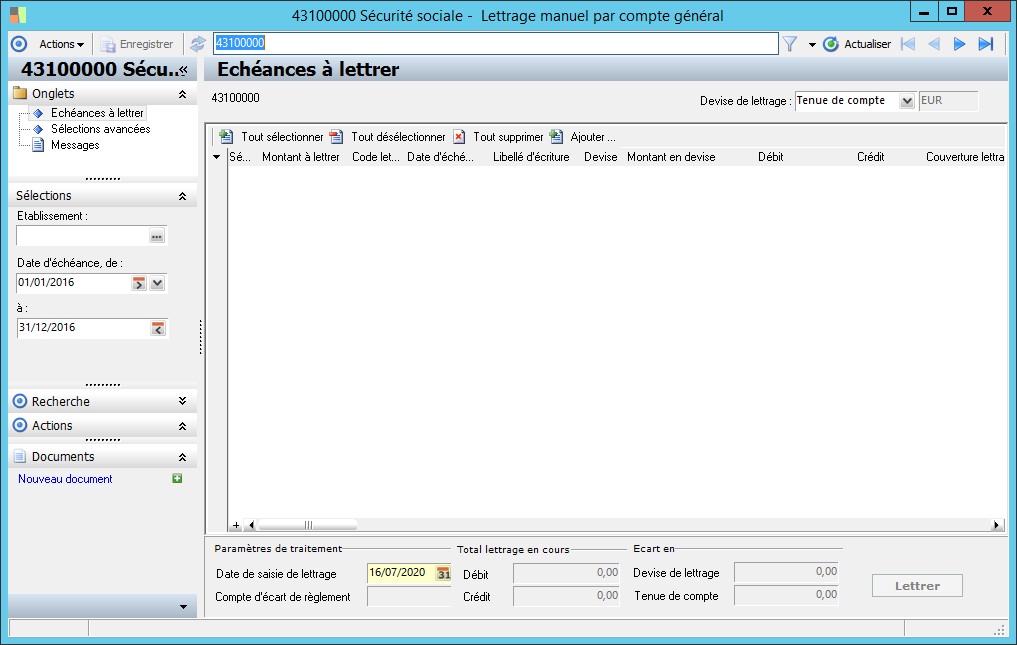
Task: Click the horizontal scrollbar thumb
Action: (x=307, y=525)
